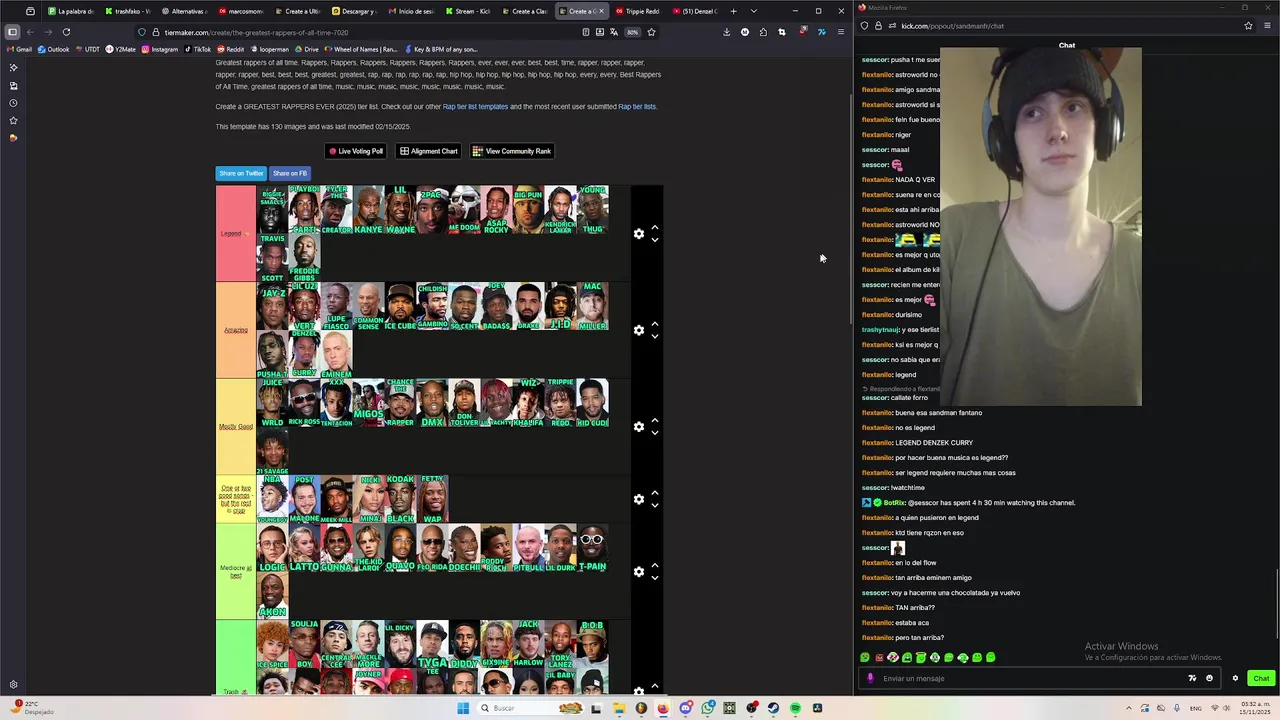1280x720 pixels.
Task: Bookmark this page with the star icon
Action: (x=651, y=32)
